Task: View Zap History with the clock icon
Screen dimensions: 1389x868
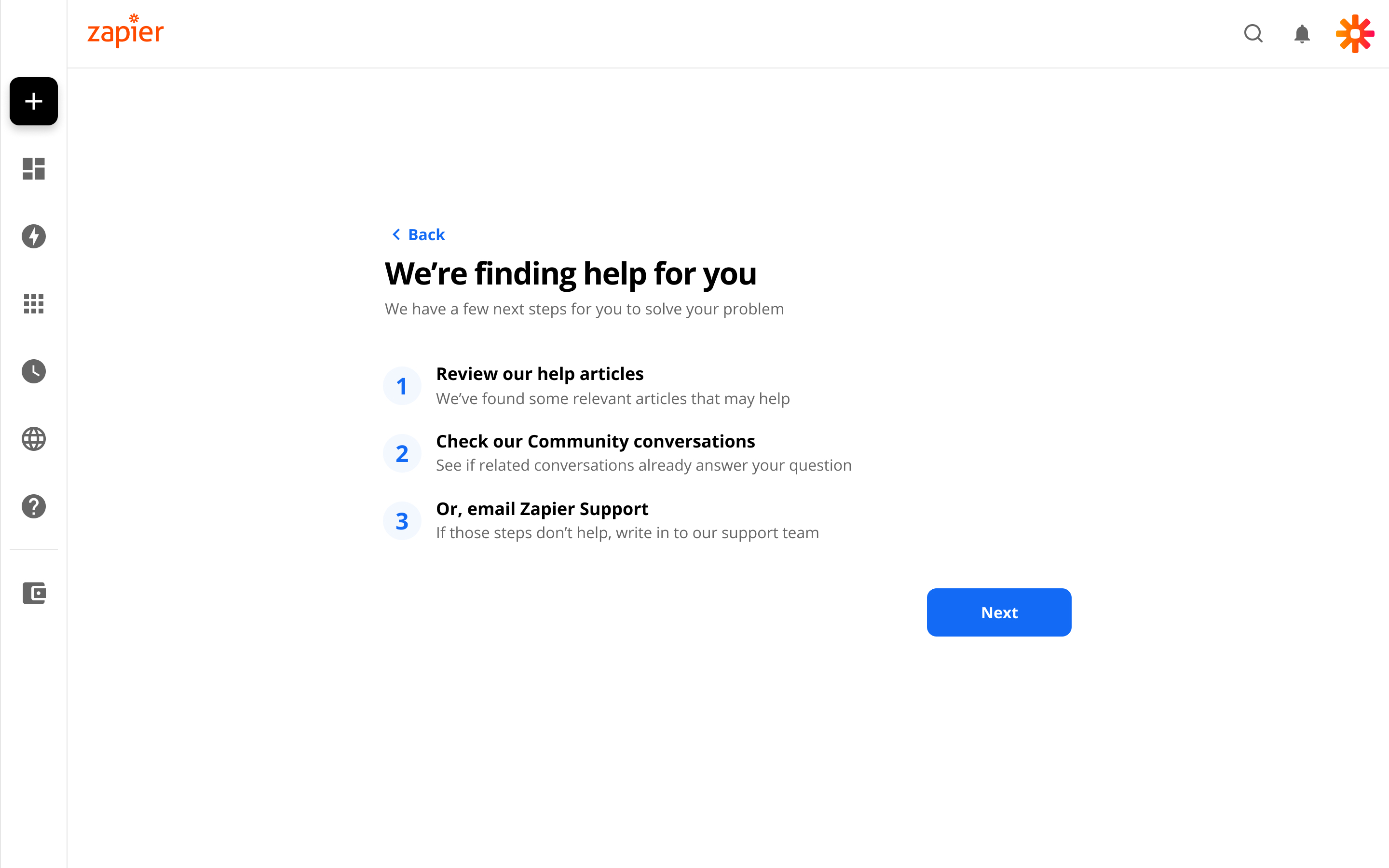Action: (33, 371)
